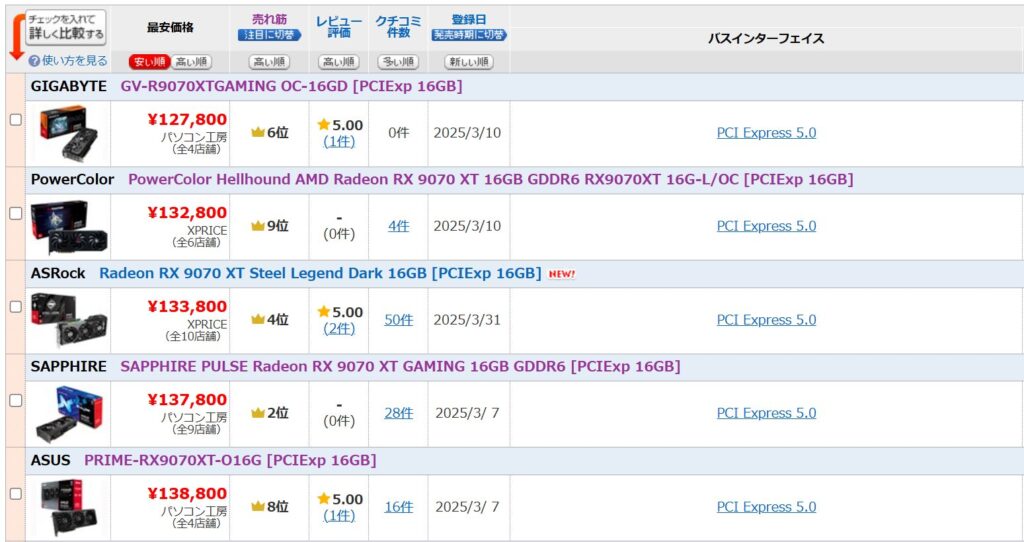Click the star icon in ASRock row
The height and width of the screenshot is (542, 1024).
[x=323, y=311]
